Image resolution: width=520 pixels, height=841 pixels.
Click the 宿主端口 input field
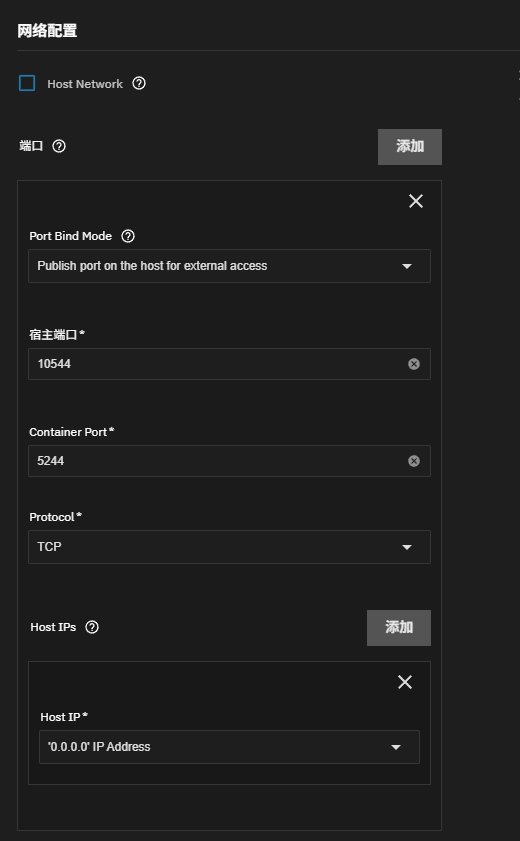(229, 364)
